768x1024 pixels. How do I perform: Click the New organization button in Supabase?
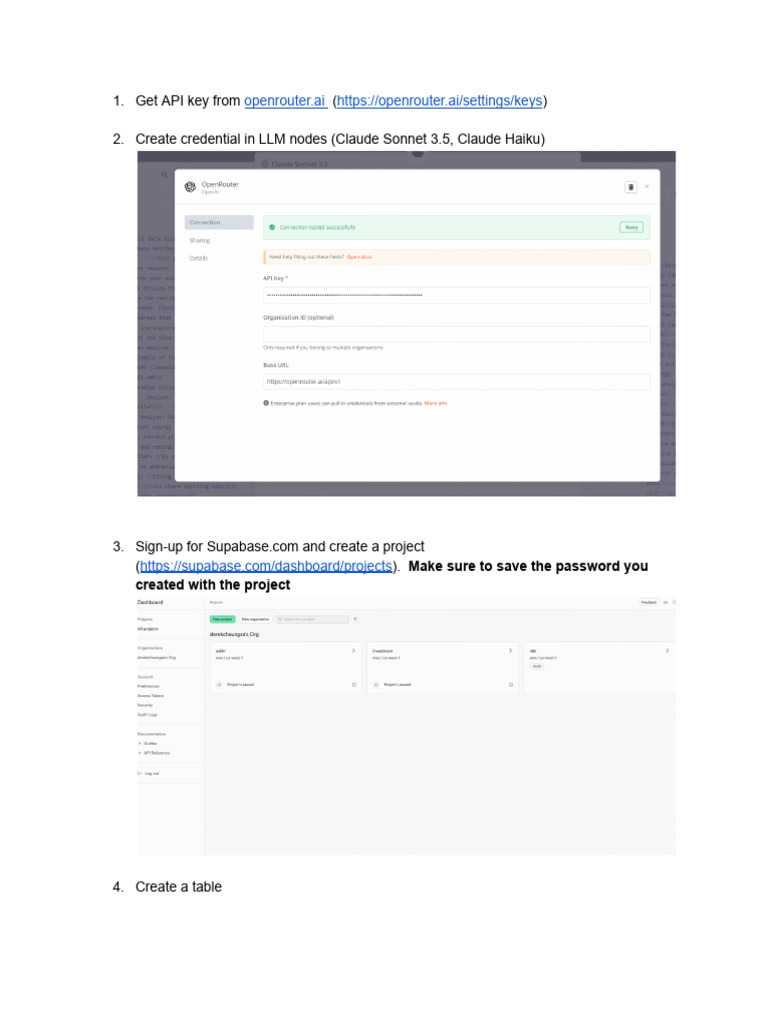(255, 619)
